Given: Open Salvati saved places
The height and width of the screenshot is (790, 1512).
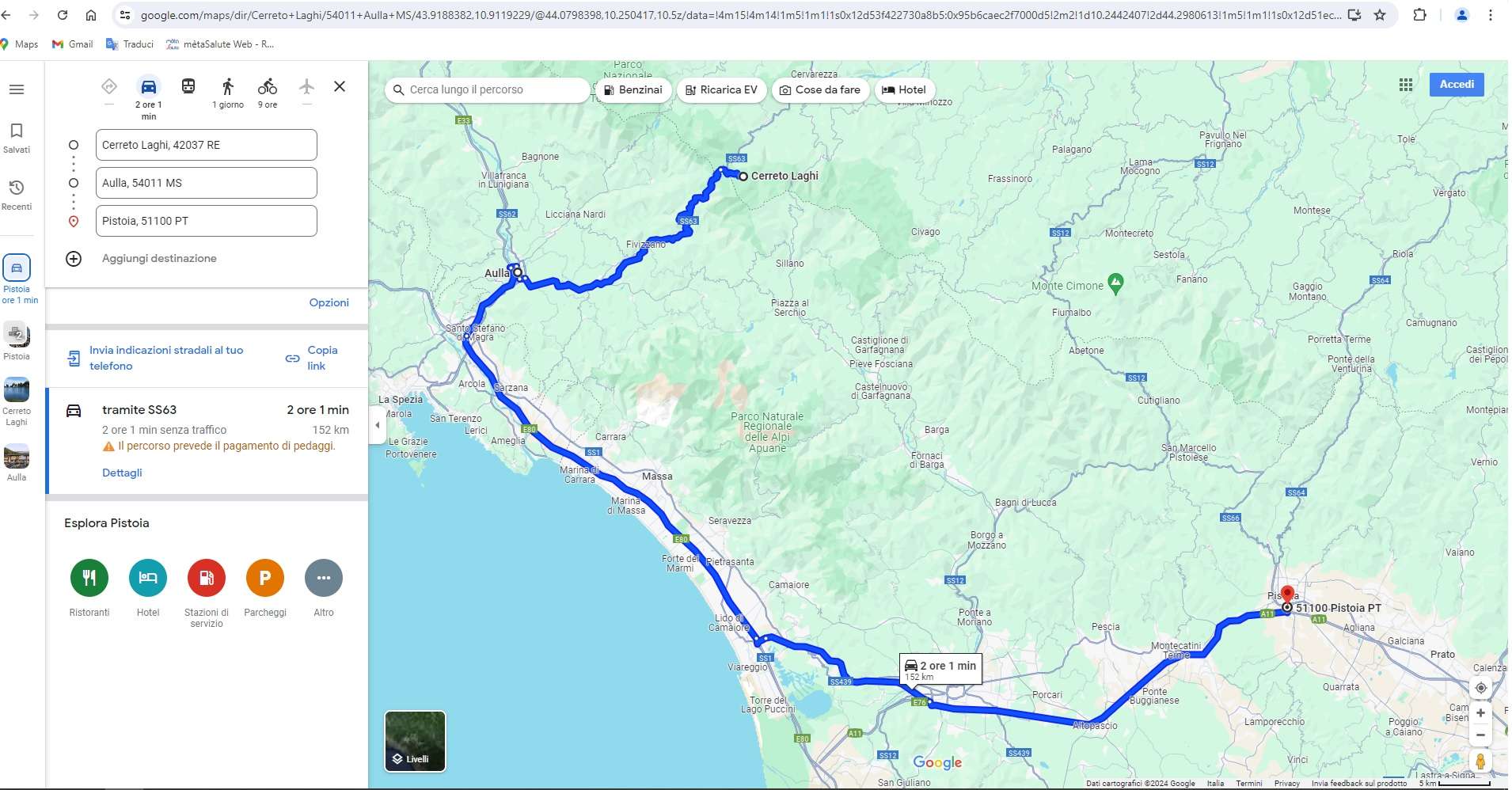Looking at the screenshot, I should [17, 138].
